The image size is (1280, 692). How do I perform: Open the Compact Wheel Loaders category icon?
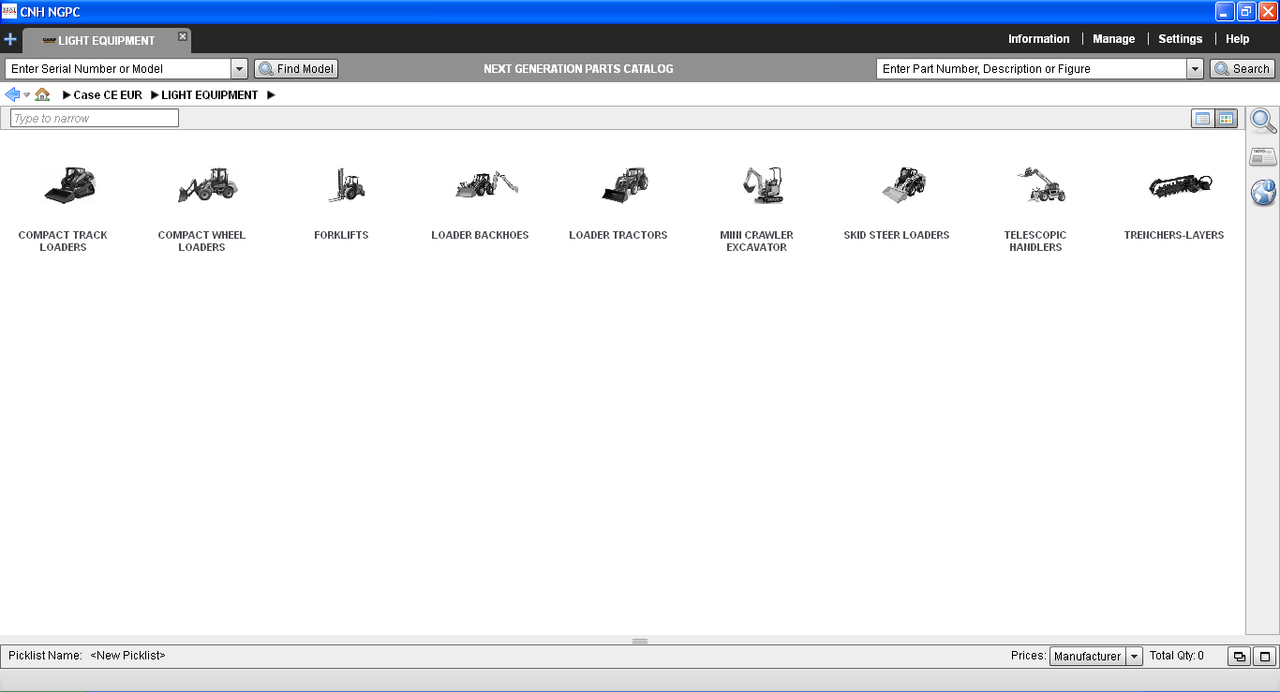[208, 185]
